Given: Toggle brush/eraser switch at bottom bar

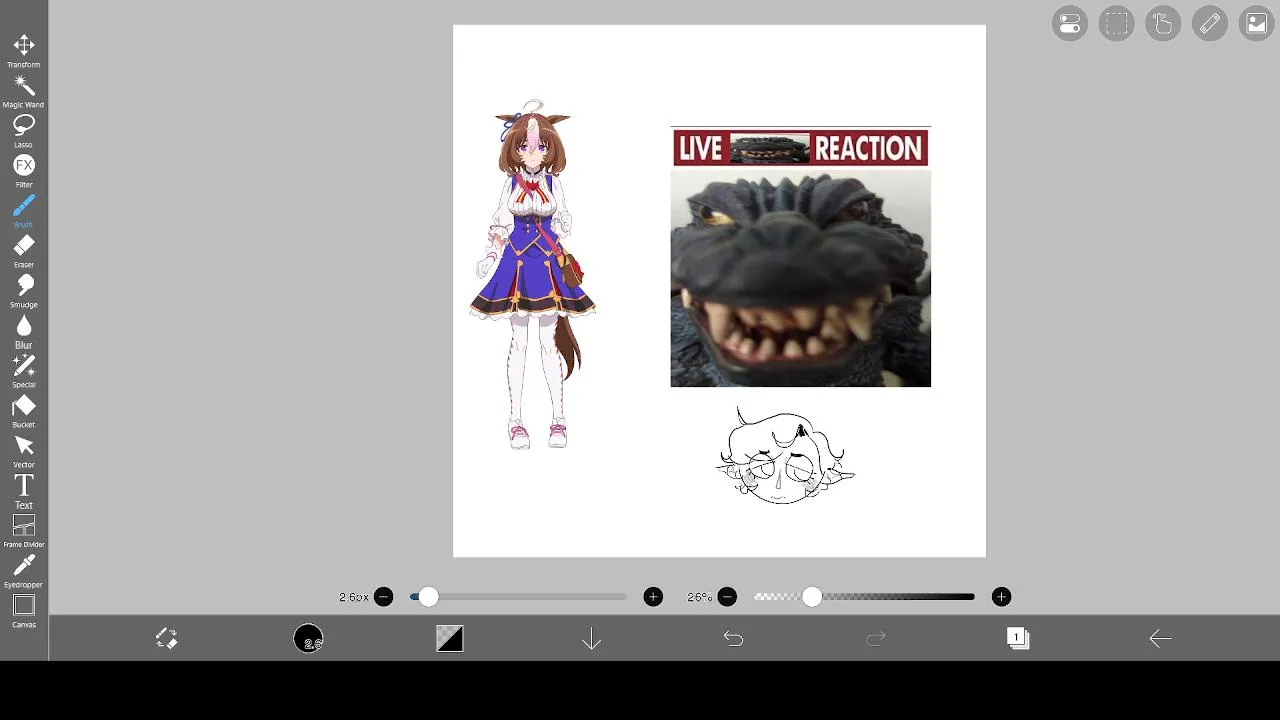Looking at the screenshot, I should 166,638.
